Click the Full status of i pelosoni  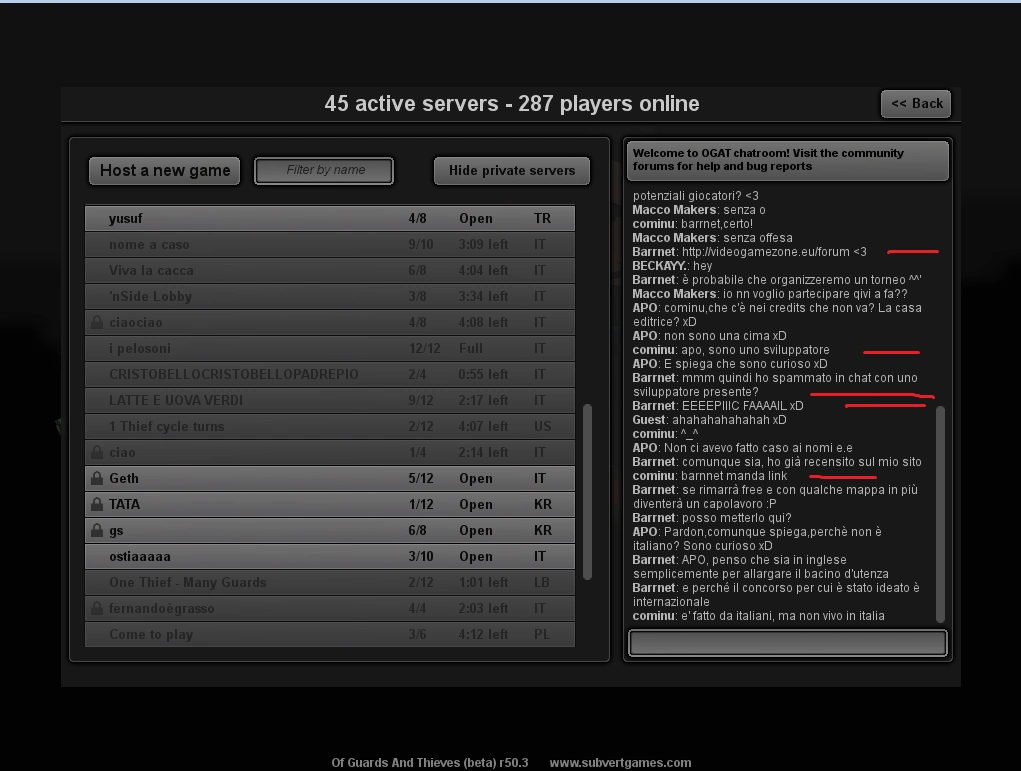pyautogui.click(x=471, y=348)
